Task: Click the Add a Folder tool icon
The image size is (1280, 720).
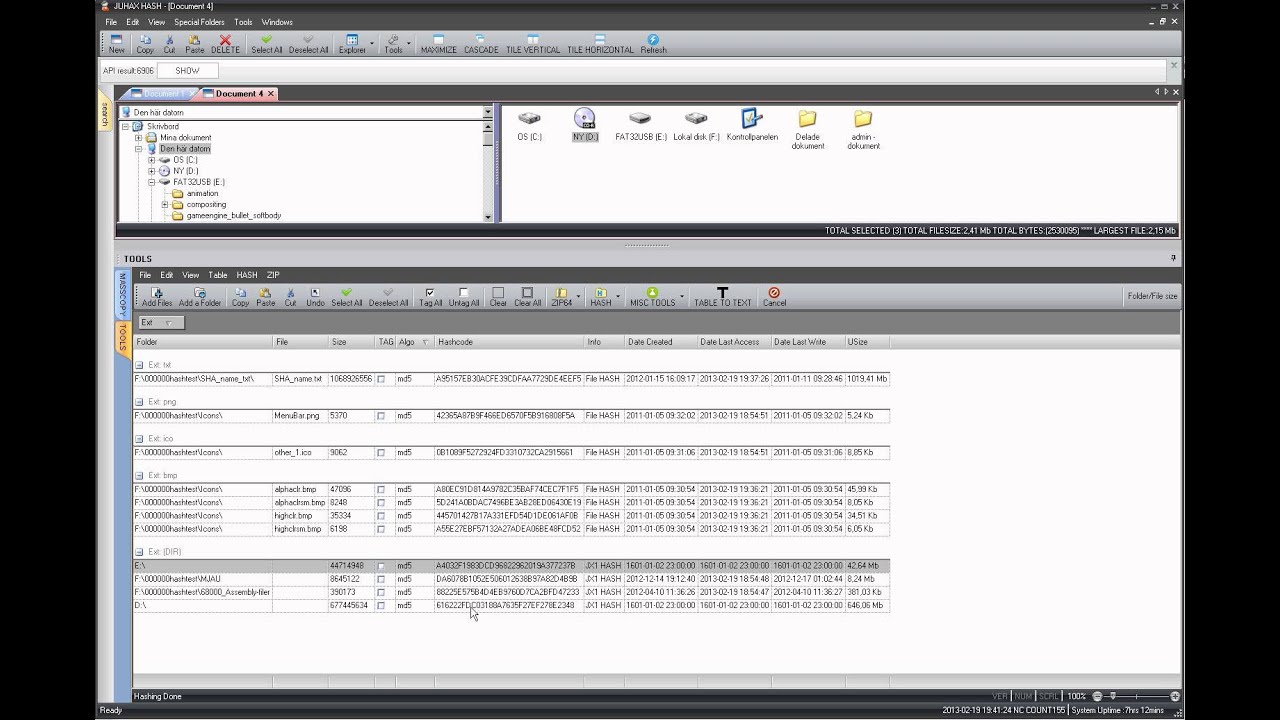Action: 200,297
